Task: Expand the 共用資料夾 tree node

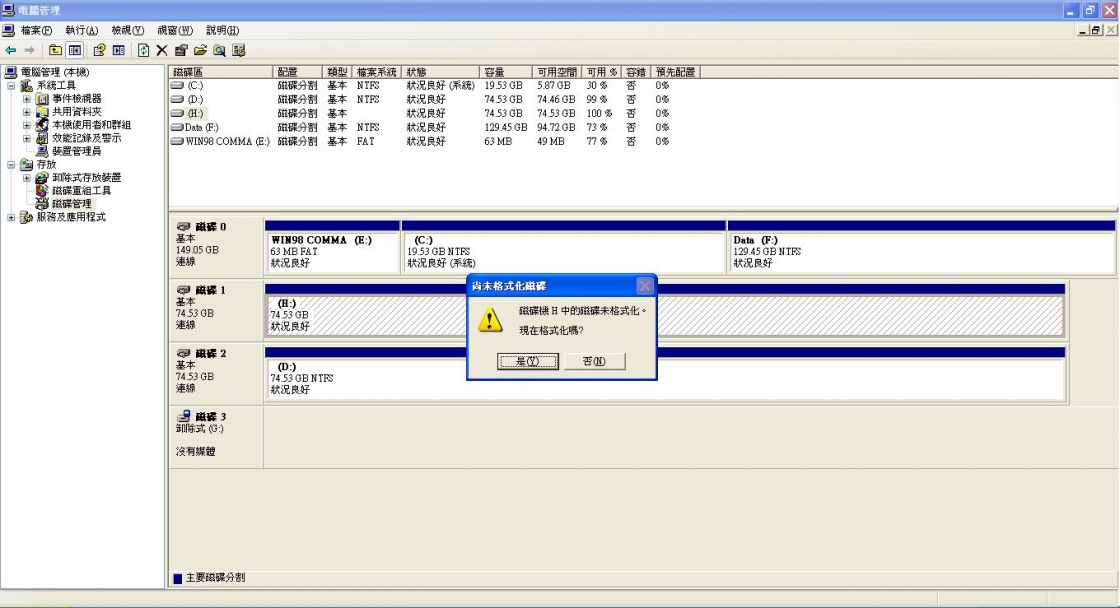Action: (26, 112)
